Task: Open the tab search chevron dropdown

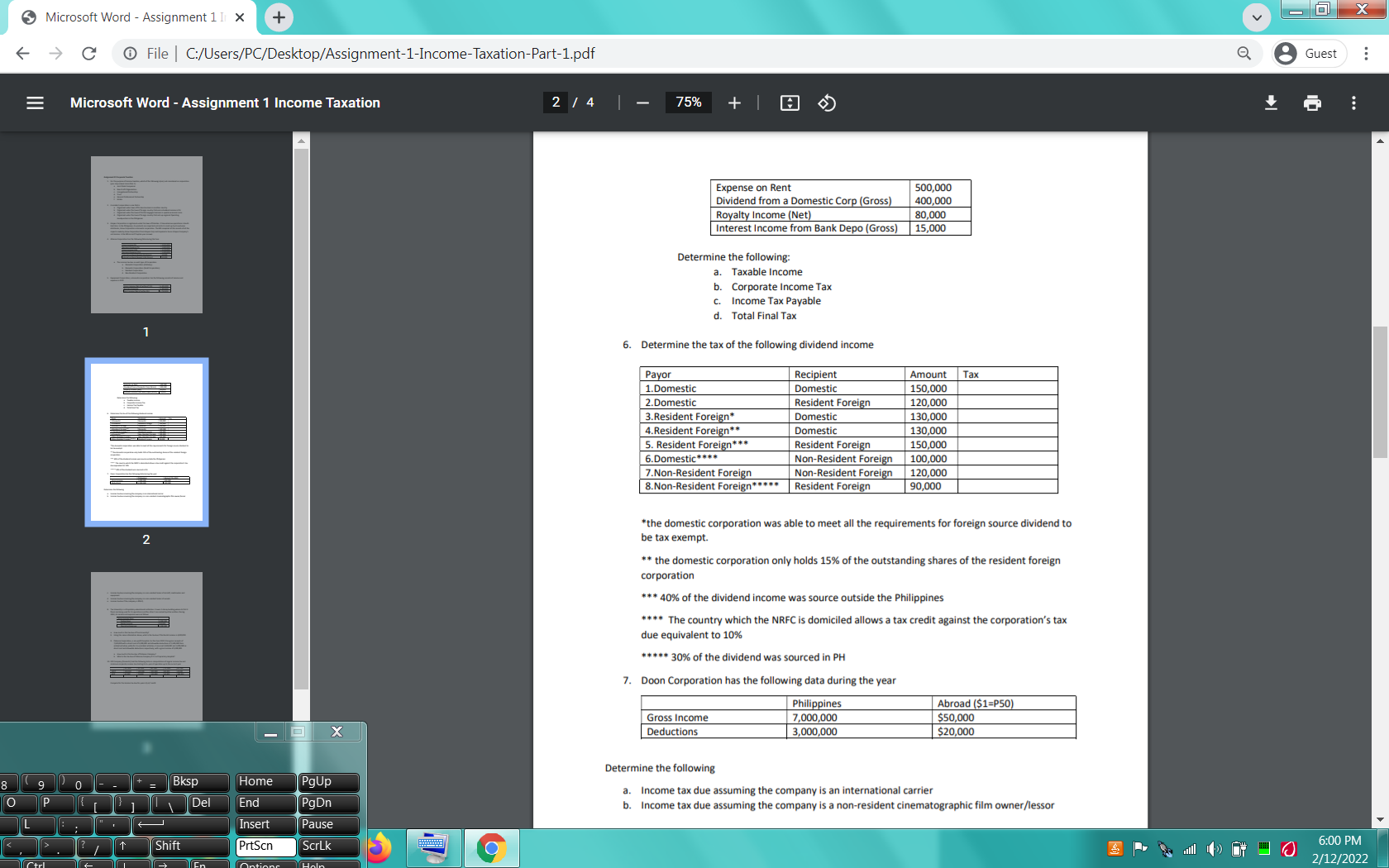Action: point(1256,17)
